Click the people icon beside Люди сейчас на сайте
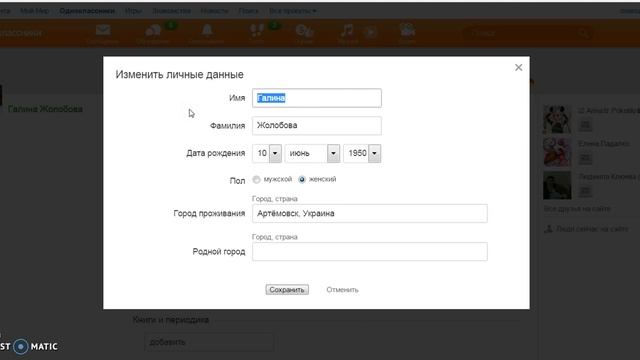The width and height of the screenshot is (640, 360). 548,229
